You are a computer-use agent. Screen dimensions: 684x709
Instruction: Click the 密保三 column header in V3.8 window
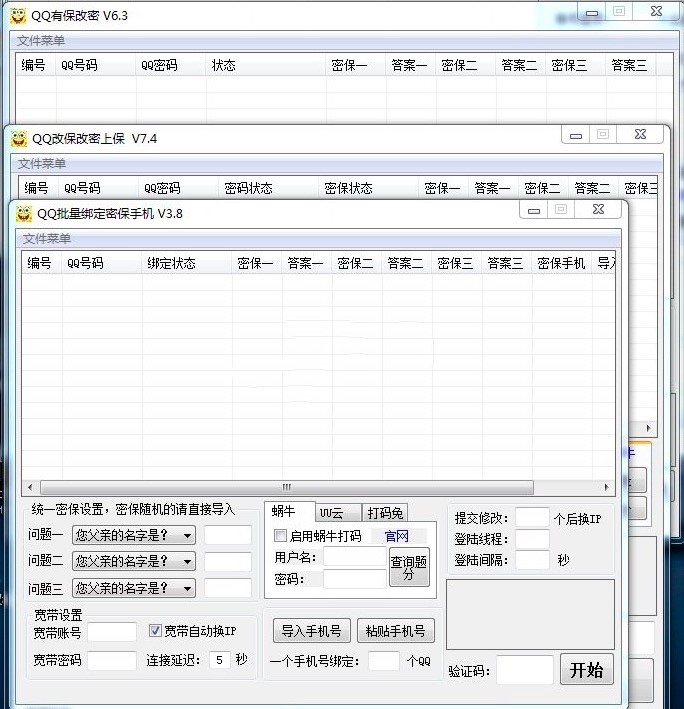(x=457, y=263)
